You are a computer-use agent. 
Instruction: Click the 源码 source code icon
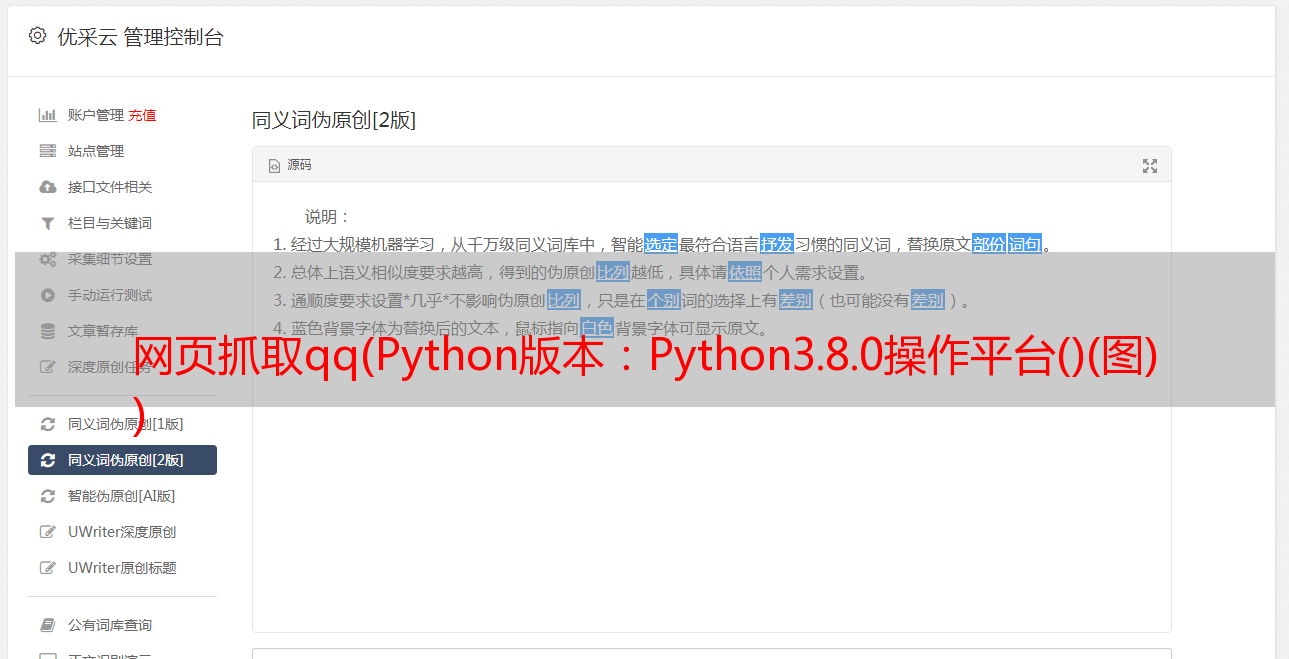[x=274, y=166]
